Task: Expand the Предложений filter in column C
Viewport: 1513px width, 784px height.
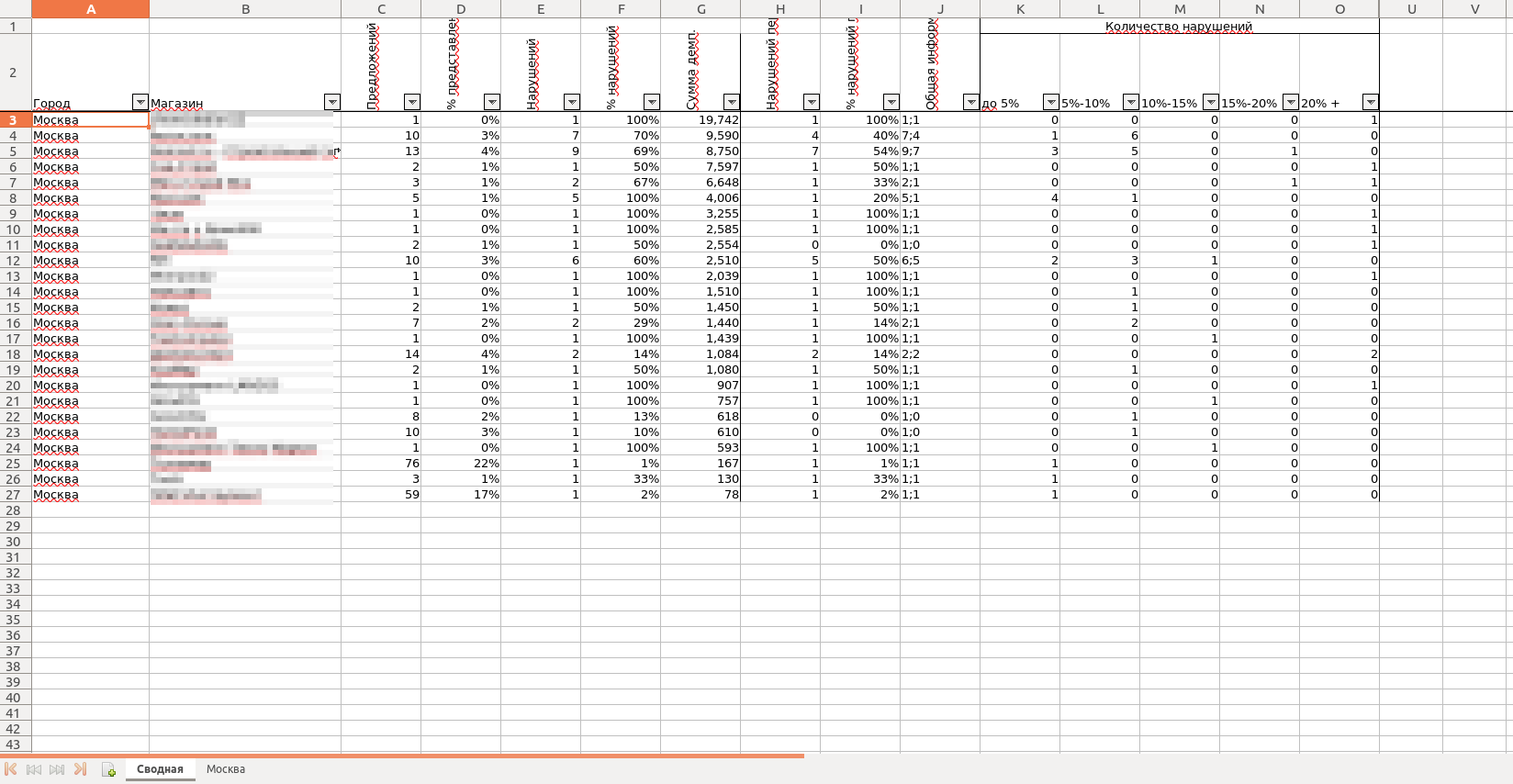Action: tap(412, 102)
